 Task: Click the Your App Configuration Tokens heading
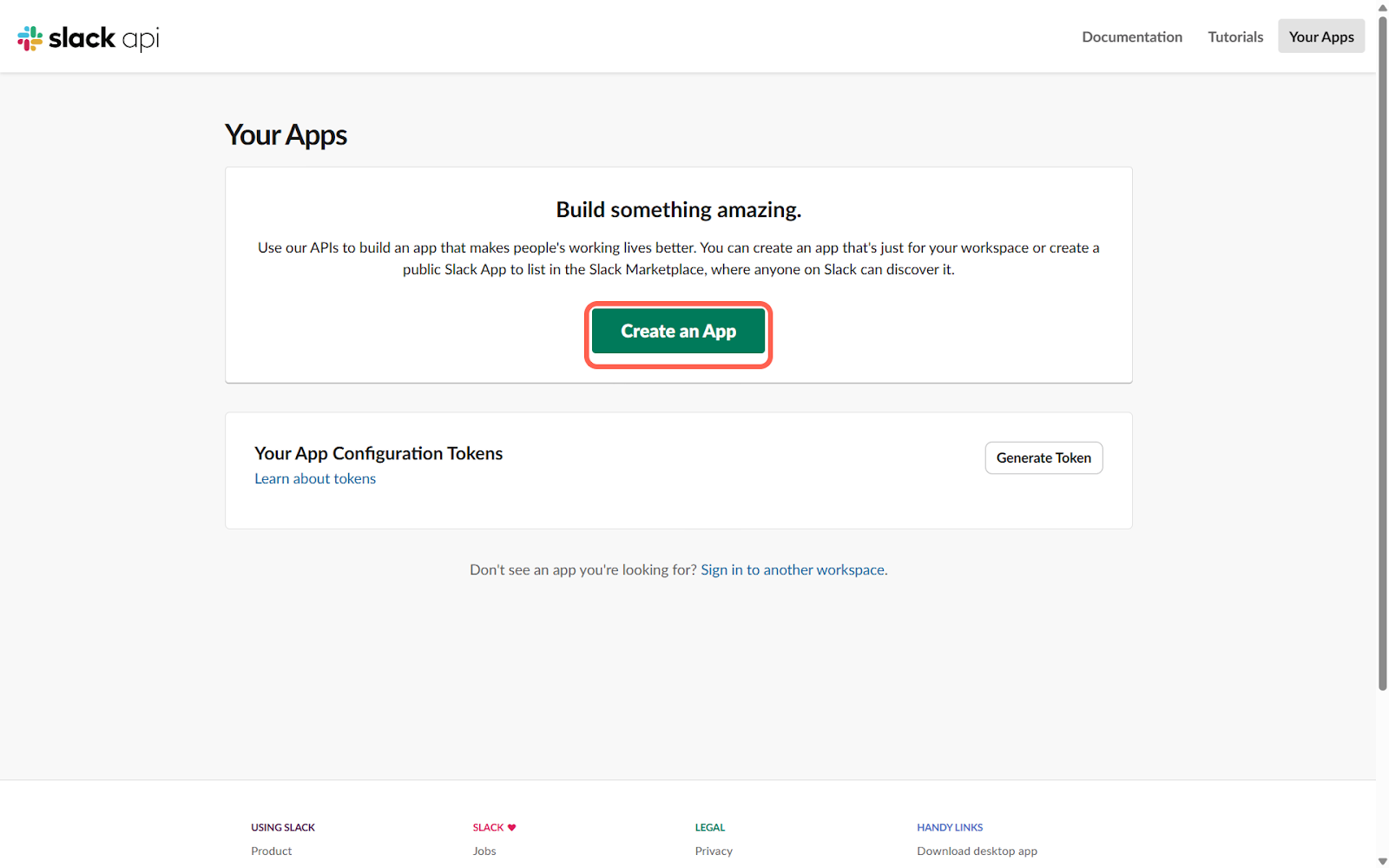point(379,453)
